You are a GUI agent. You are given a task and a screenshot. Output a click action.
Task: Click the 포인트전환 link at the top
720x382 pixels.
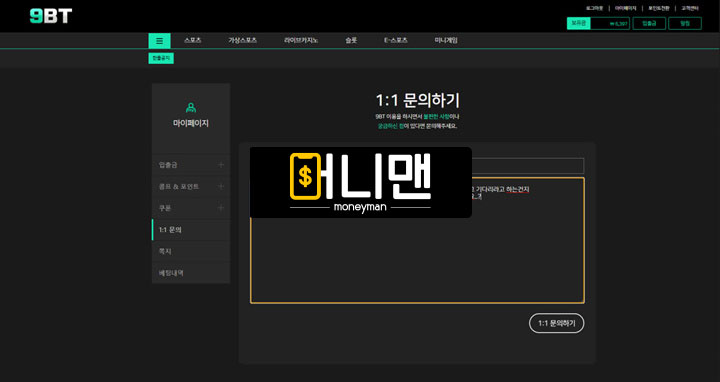pos(659,8)
